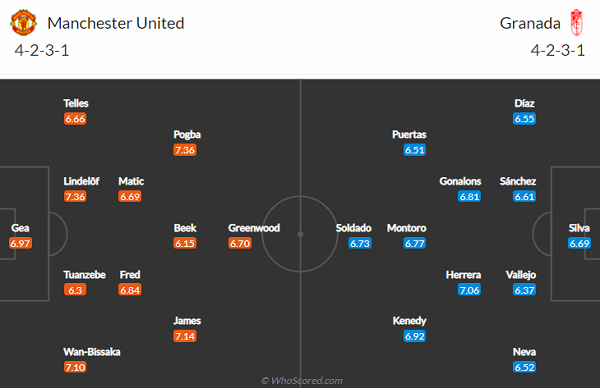Click player name Díaz
This screenshot has width=600, height=388.
(x=525, y=103)
